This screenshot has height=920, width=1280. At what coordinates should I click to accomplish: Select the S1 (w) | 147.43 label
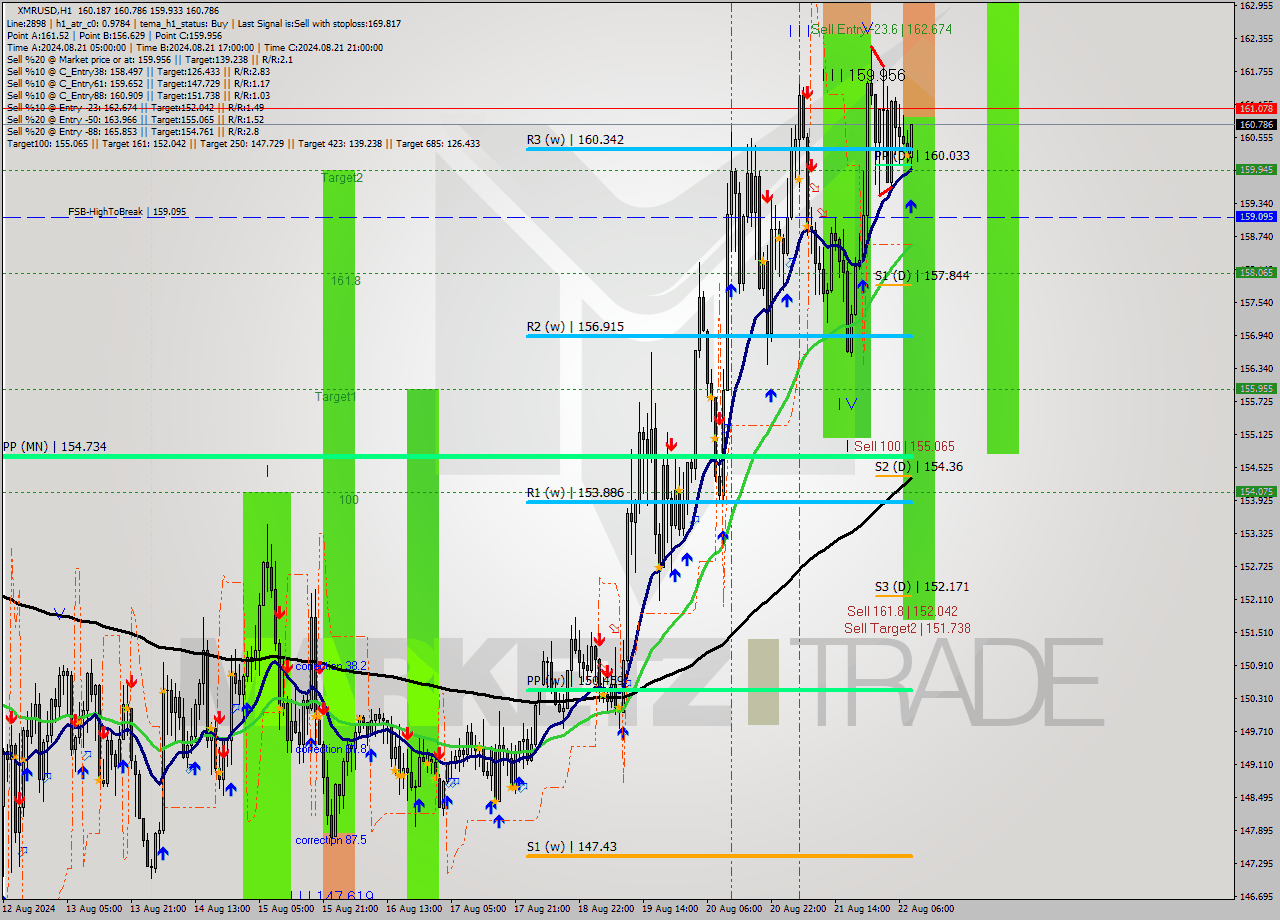pos(571,847)
